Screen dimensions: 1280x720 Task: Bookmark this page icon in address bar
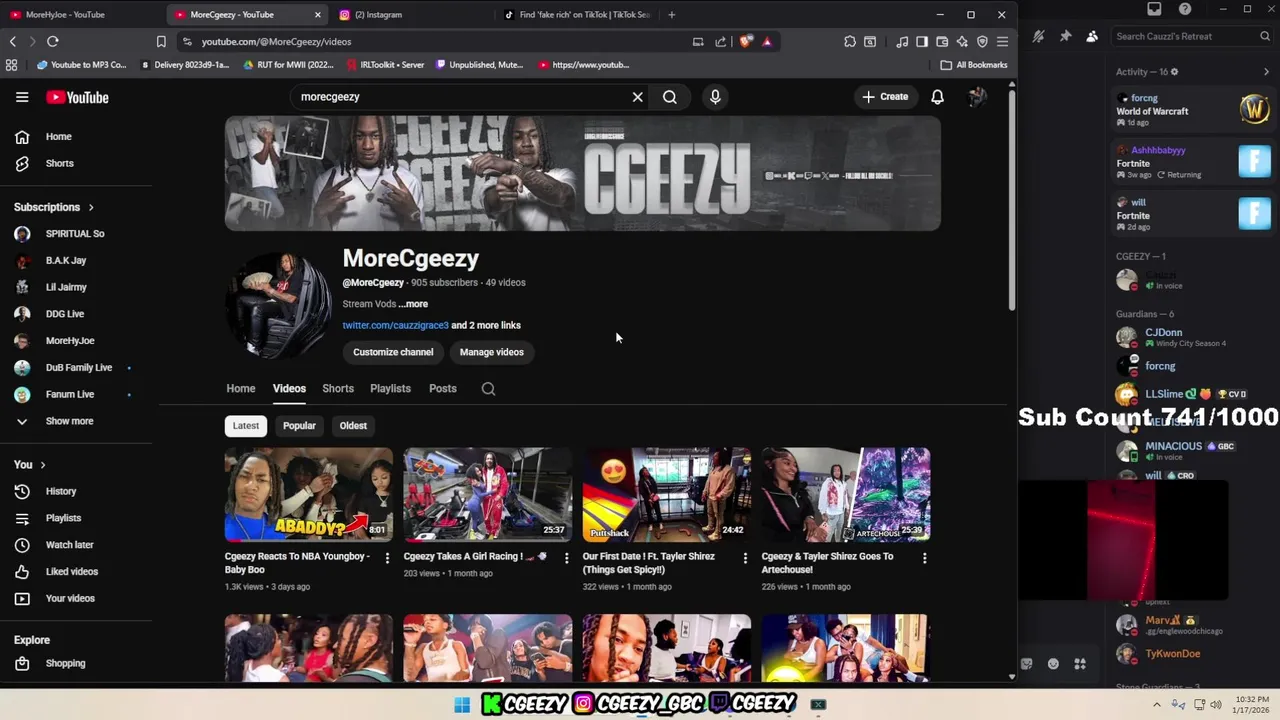pyautogui.click(x=161, y=41)
